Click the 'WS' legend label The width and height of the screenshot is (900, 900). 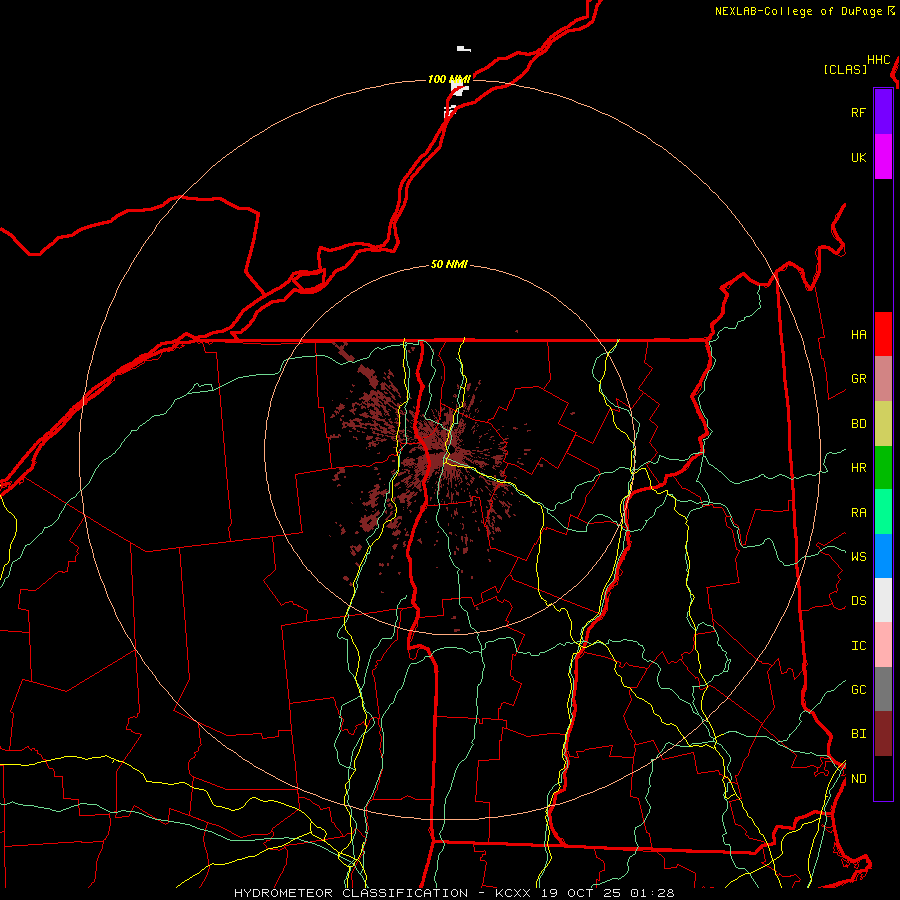(x=858, y=556)
